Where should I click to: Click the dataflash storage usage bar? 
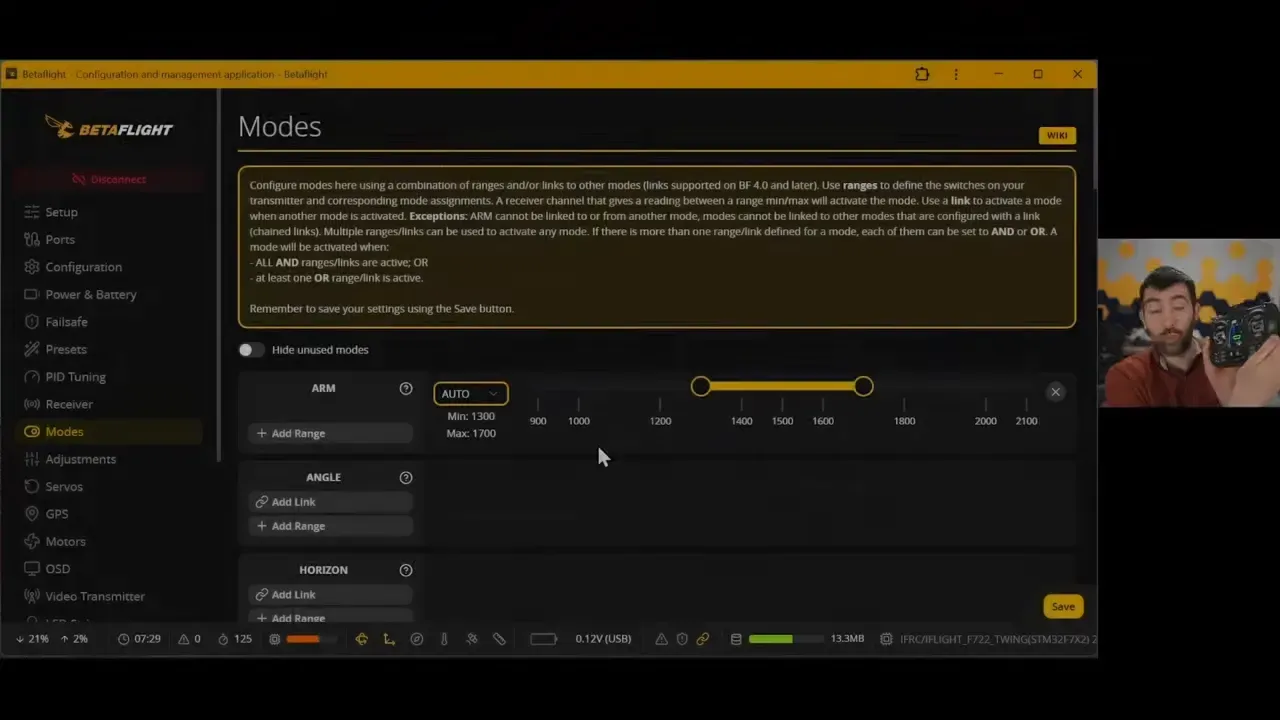[x=786, y=639]
